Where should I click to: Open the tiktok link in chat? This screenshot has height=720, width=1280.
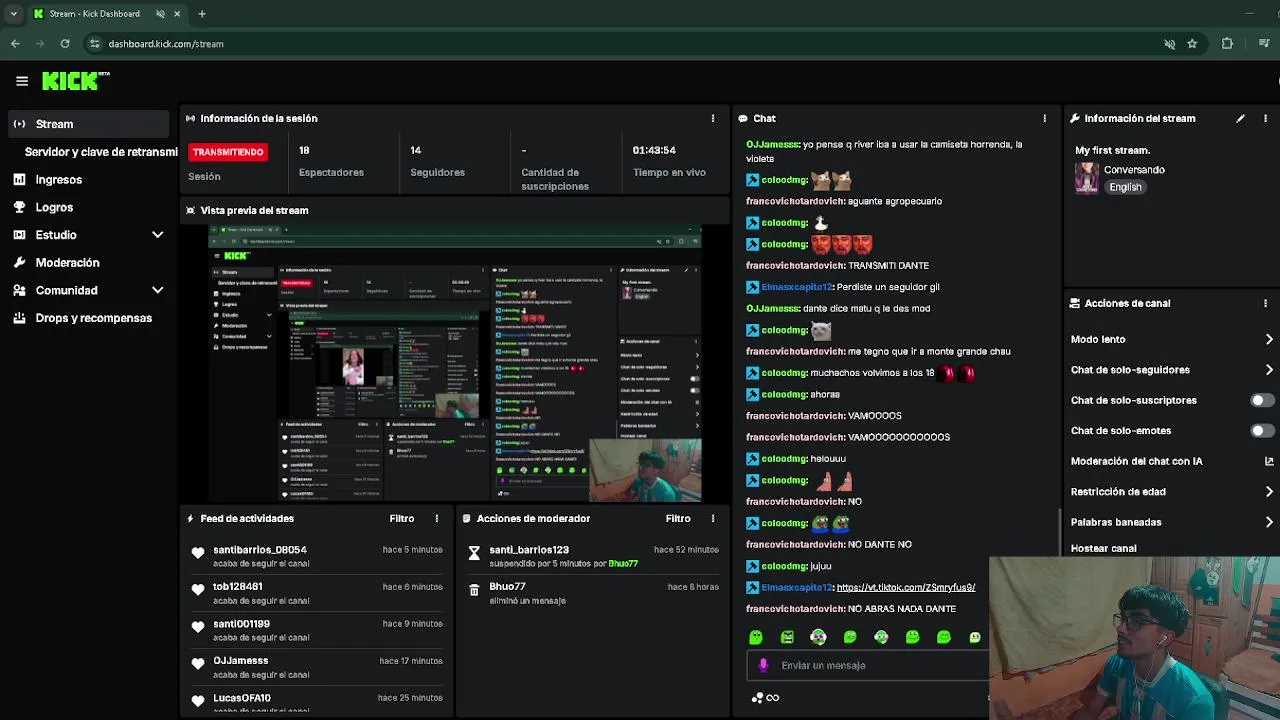tap(905, 587)
